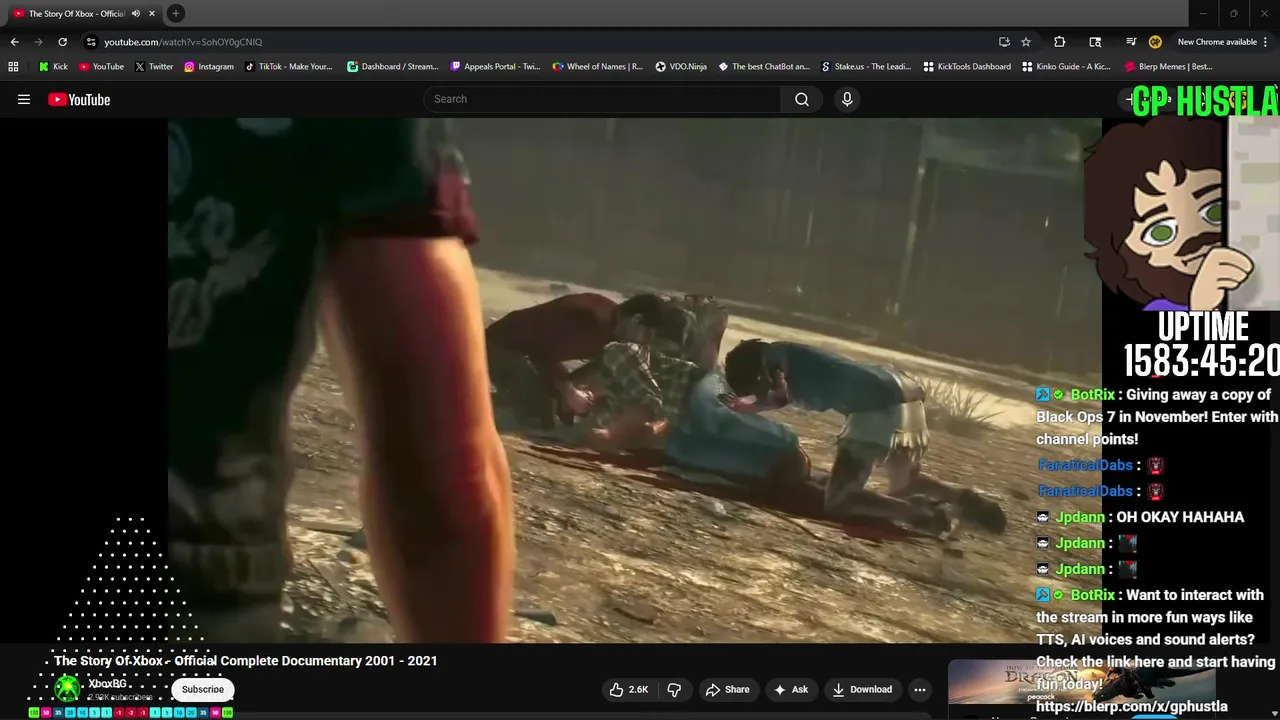Click the video title text
1280x720 pixels.
(246, 661)
